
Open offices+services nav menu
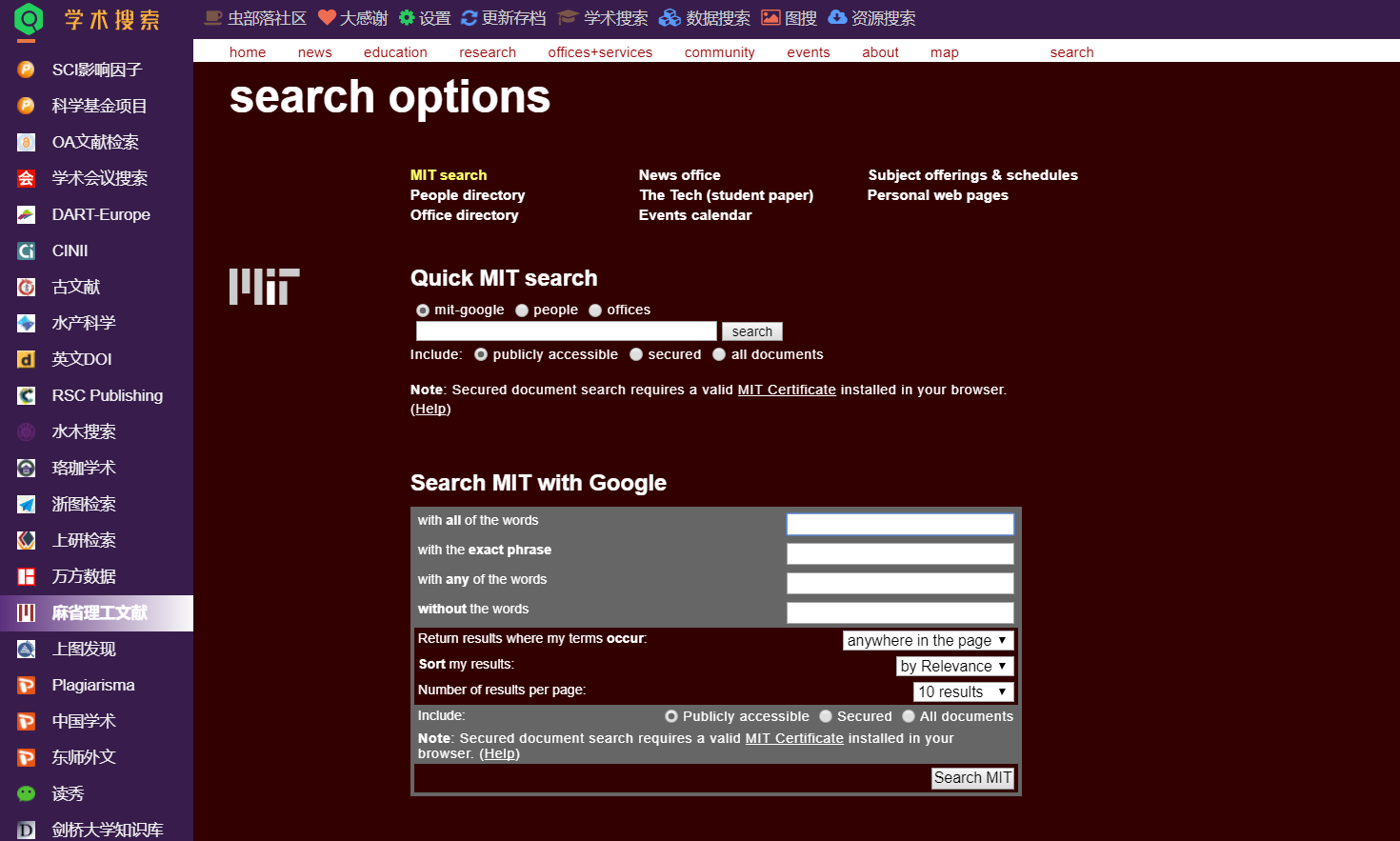point(600,52)
